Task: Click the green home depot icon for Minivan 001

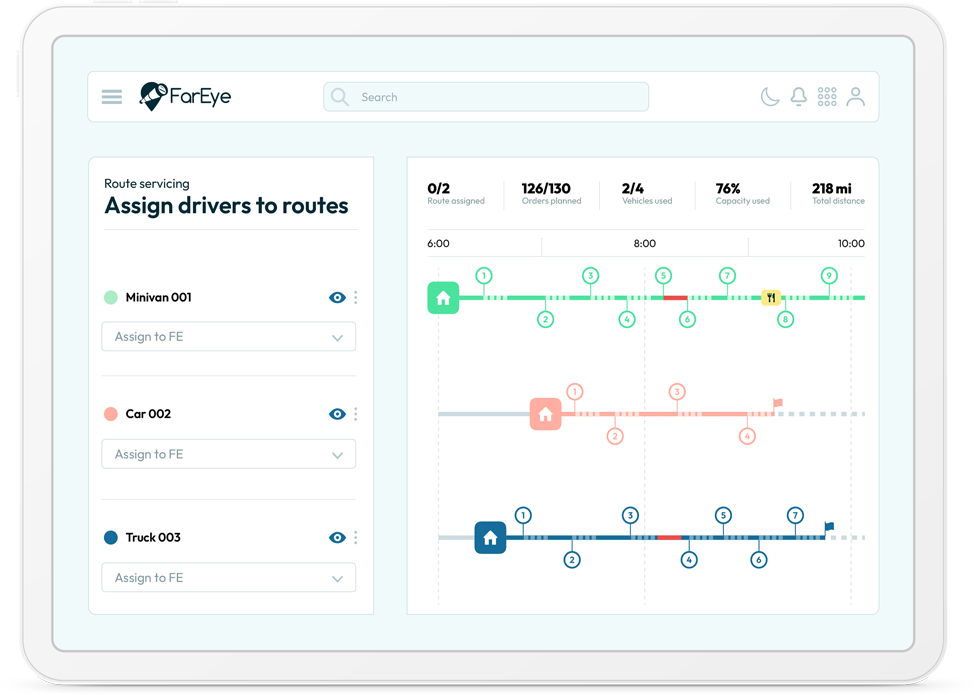Action: coord(443,298)
